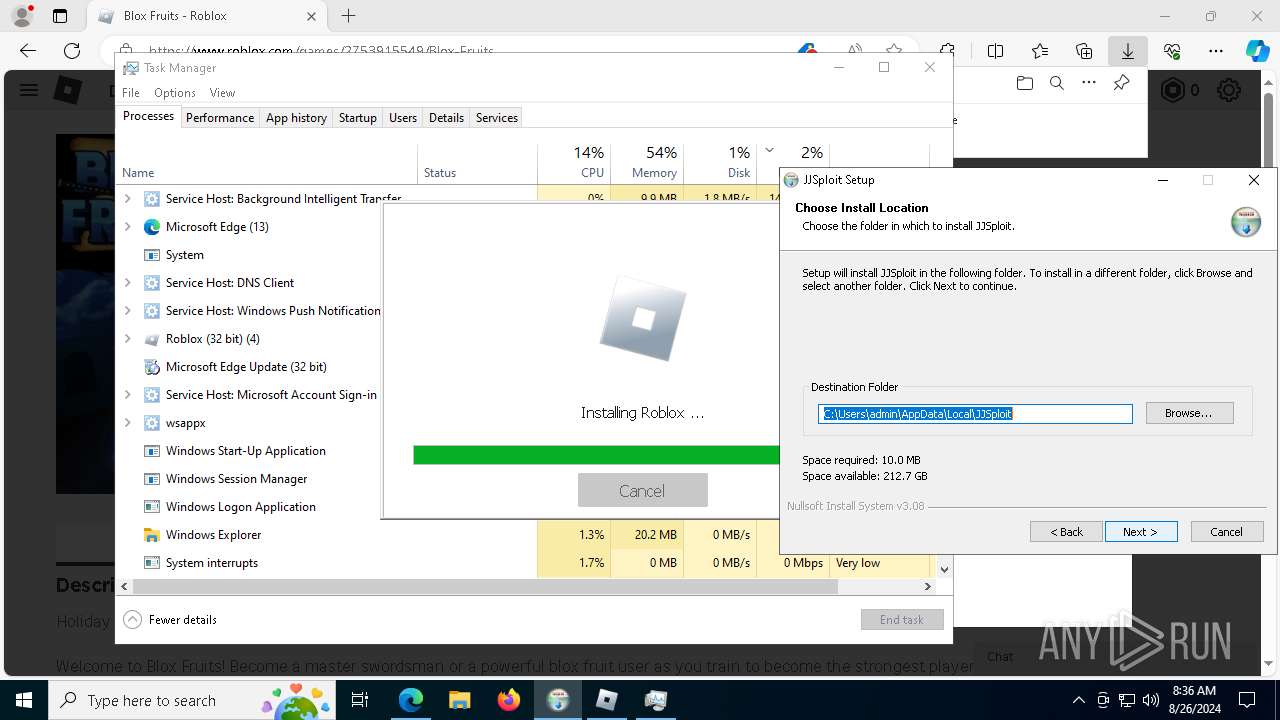Open Edge Browser essentials heart icon

click(1172, 51)
